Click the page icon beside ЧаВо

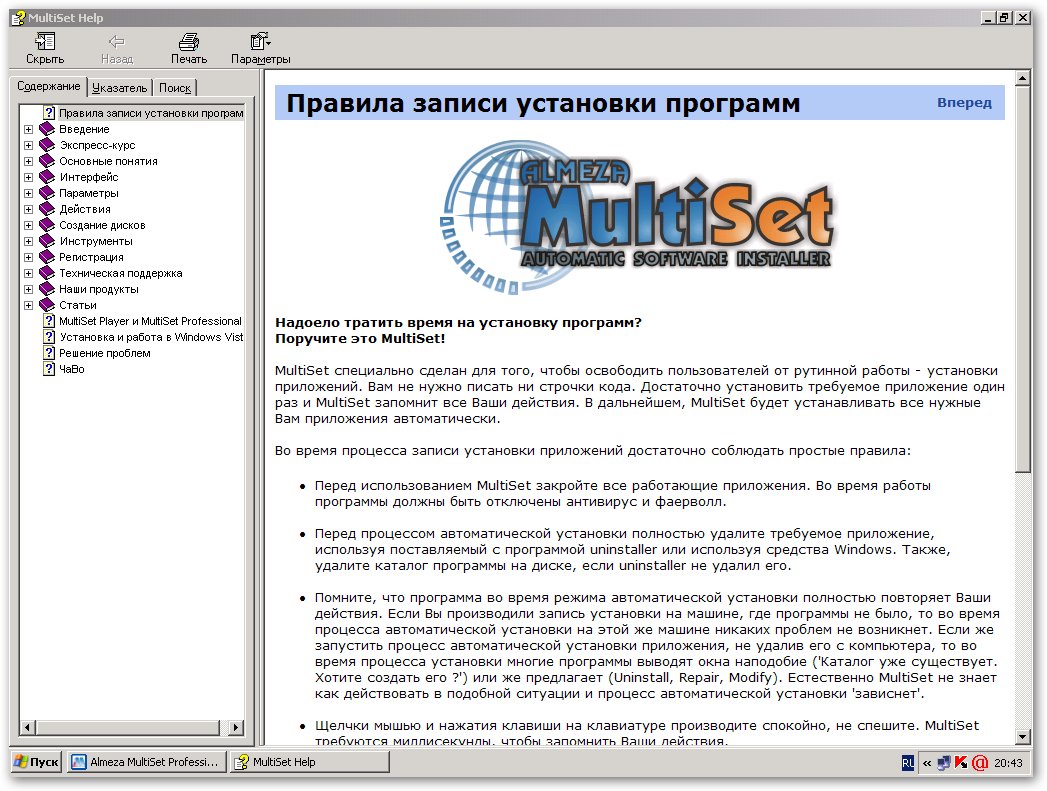49,369
